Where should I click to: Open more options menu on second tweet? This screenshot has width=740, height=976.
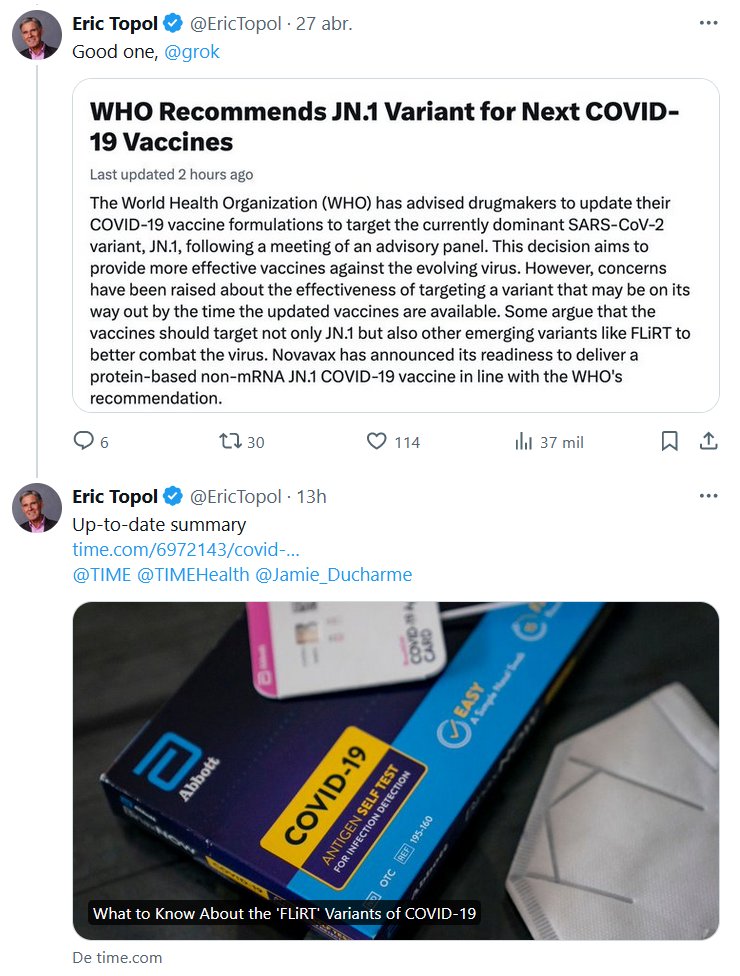click(x=708, y=496)
